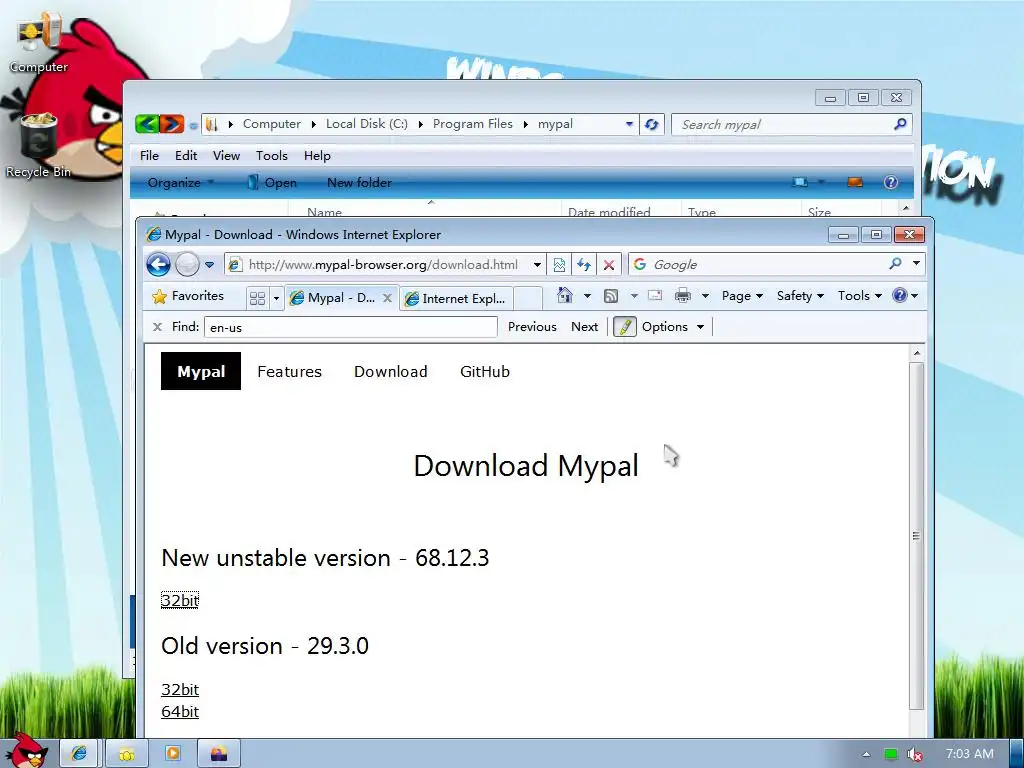Go to Home page icon

(x=565, y=295)
